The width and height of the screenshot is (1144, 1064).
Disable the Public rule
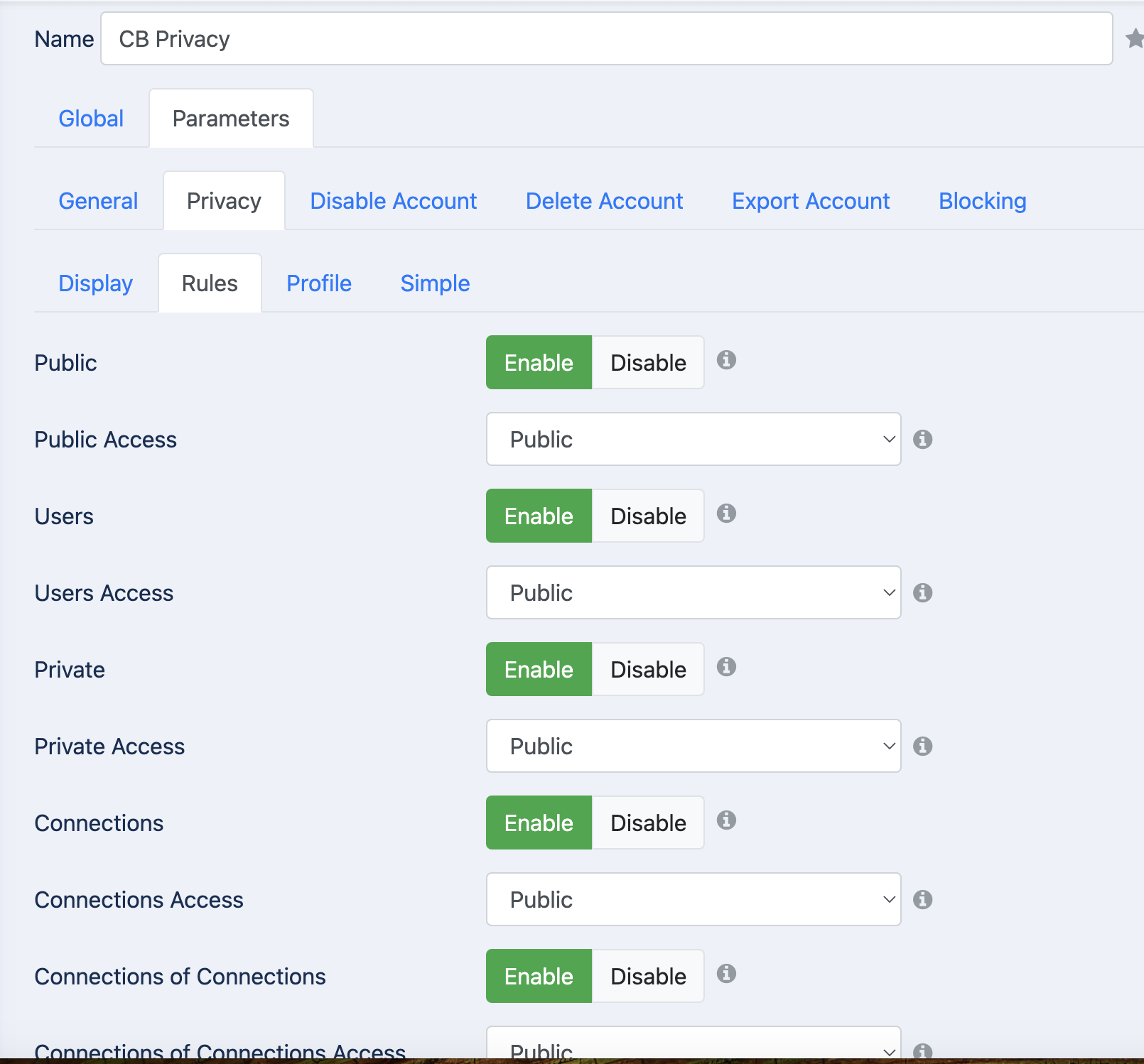(x=648, y=362)
